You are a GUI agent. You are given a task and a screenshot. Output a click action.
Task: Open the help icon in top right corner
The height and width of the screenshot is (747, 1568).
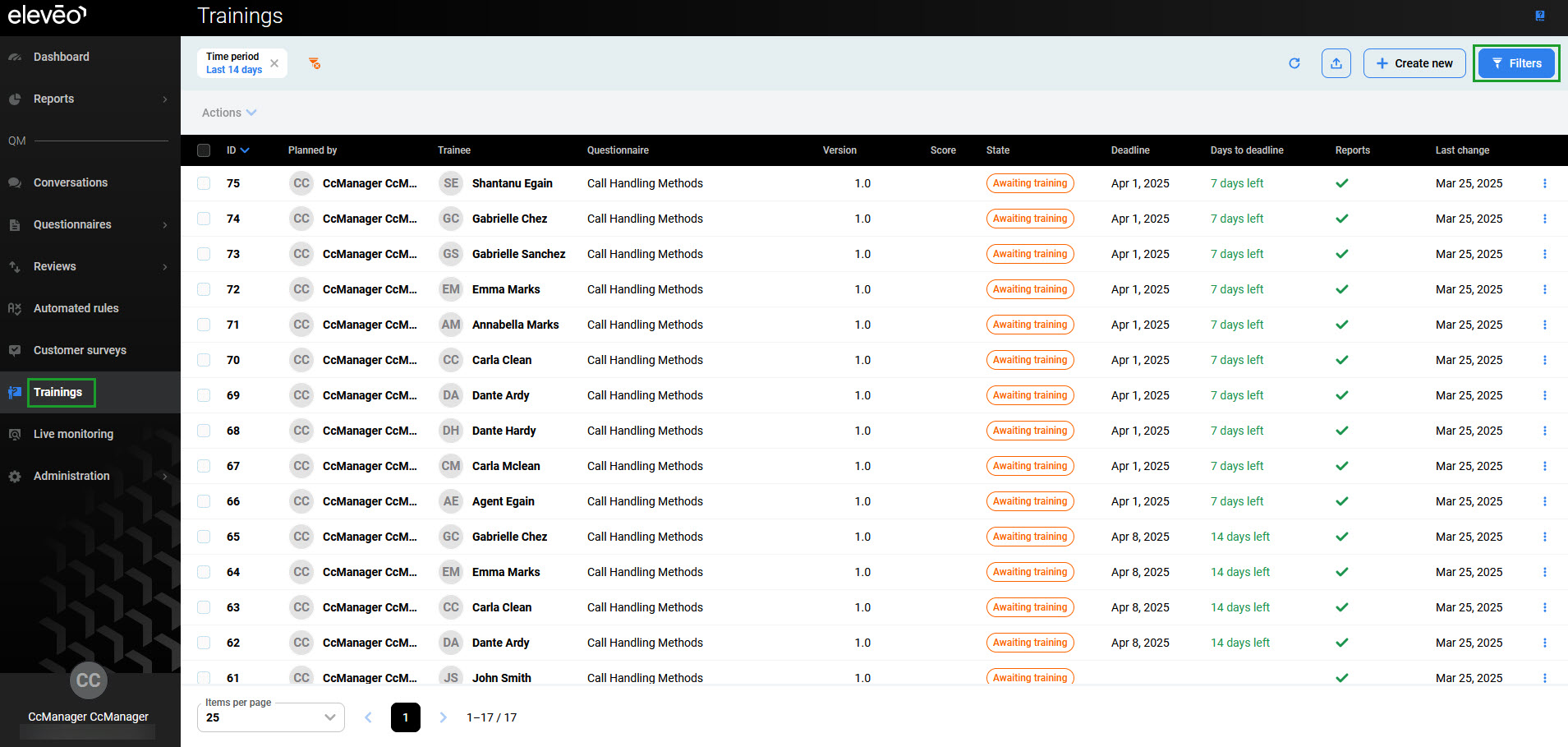pyautogui.click(x=1540, y=16)
